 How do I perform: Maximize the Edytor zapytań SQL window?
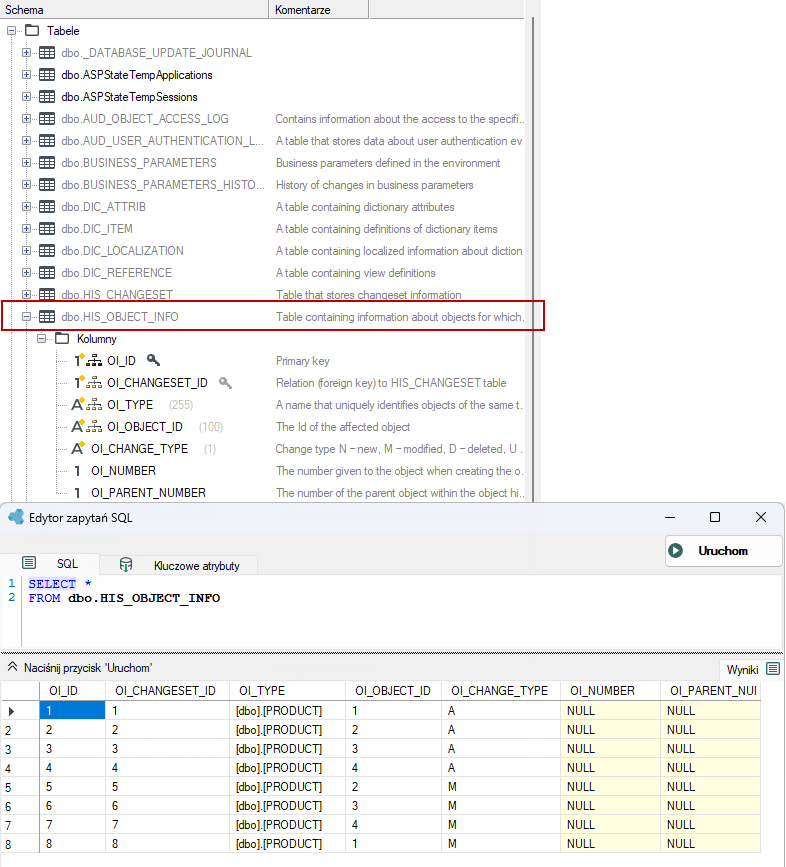pos(715,517)
